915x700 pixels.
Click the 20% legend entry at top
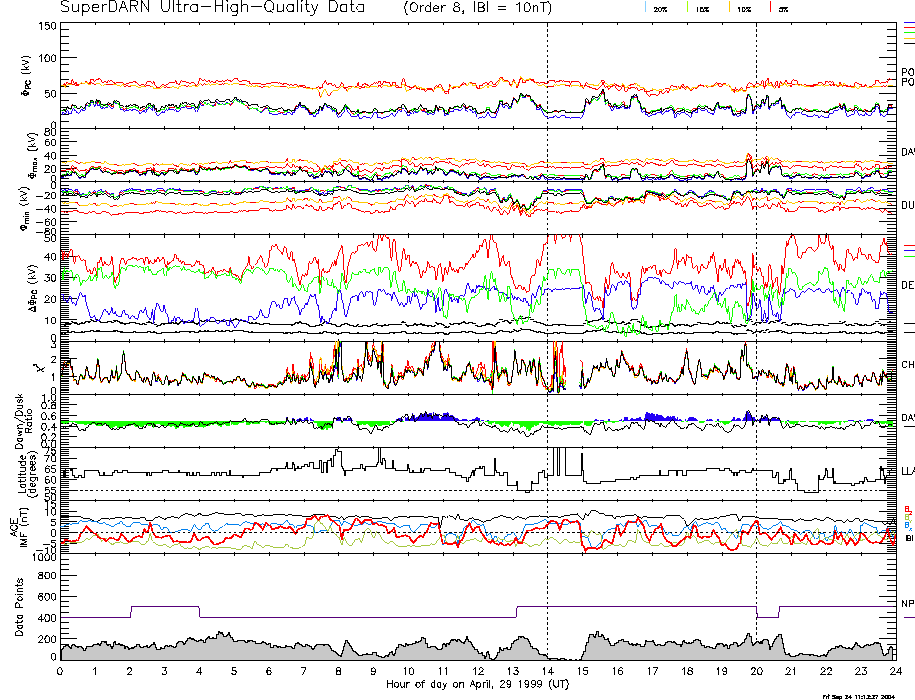click(x=660, y=8)
